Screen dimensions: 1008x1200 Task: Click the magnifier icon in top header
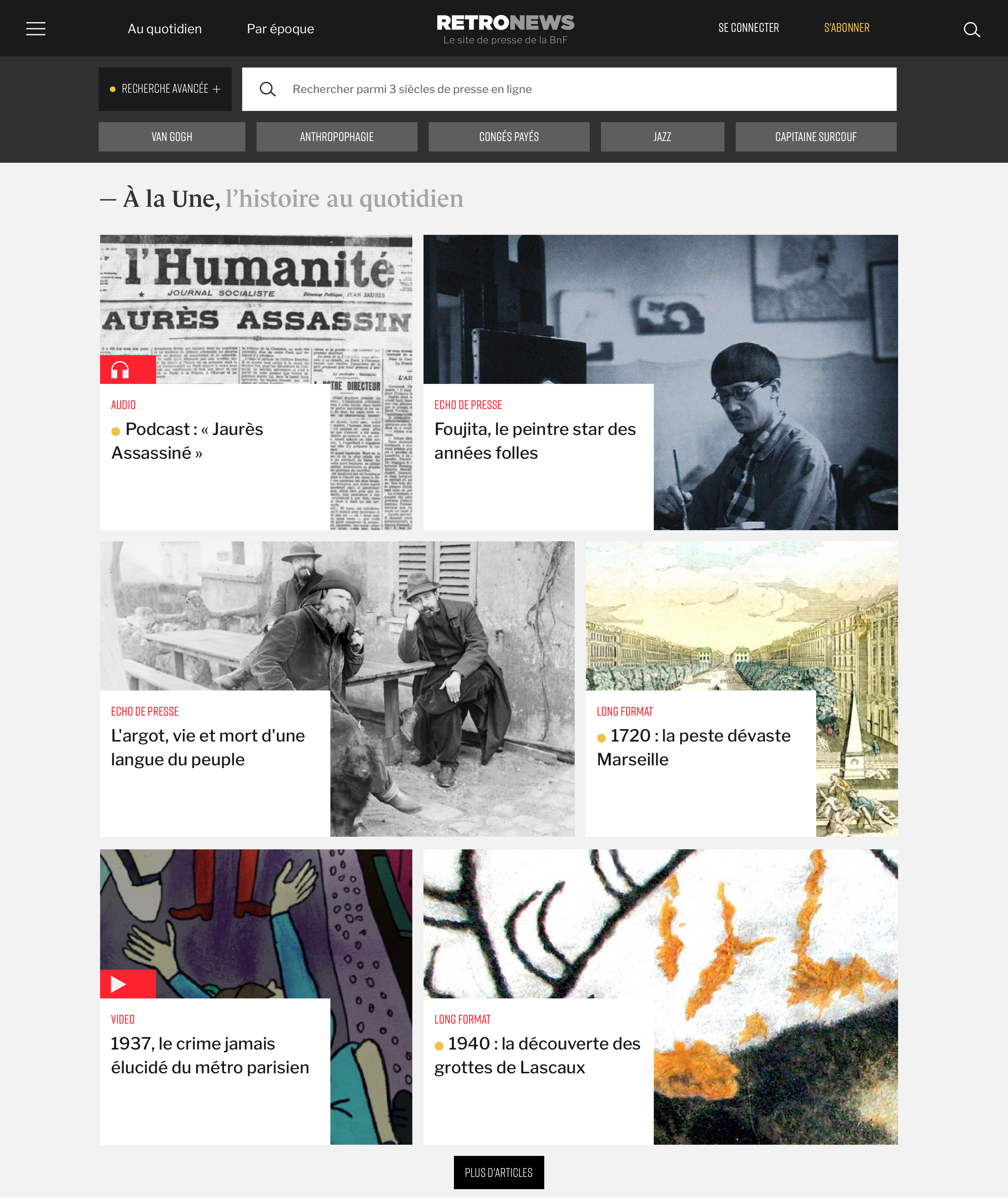pyautogui.click(x=972, y=29)
